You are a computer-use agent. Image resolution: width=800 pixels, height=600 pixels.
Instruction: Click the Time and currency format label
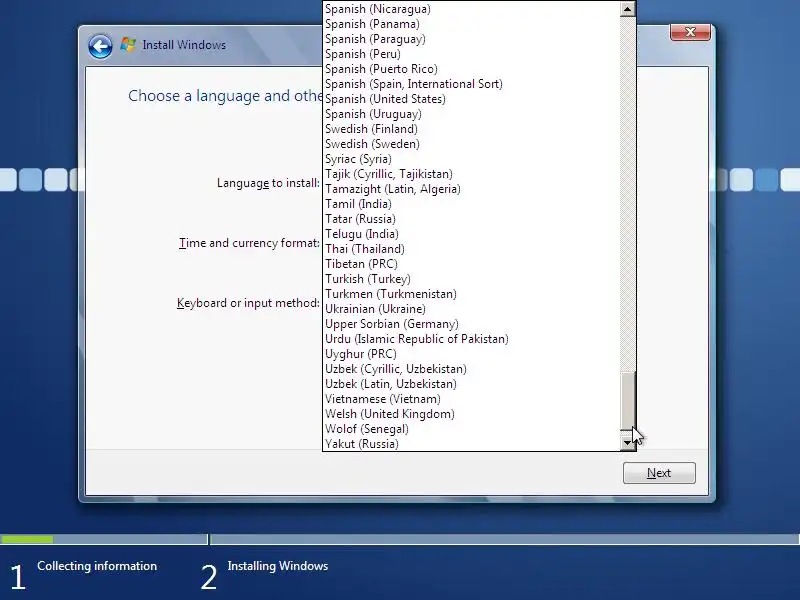point(249,243)
